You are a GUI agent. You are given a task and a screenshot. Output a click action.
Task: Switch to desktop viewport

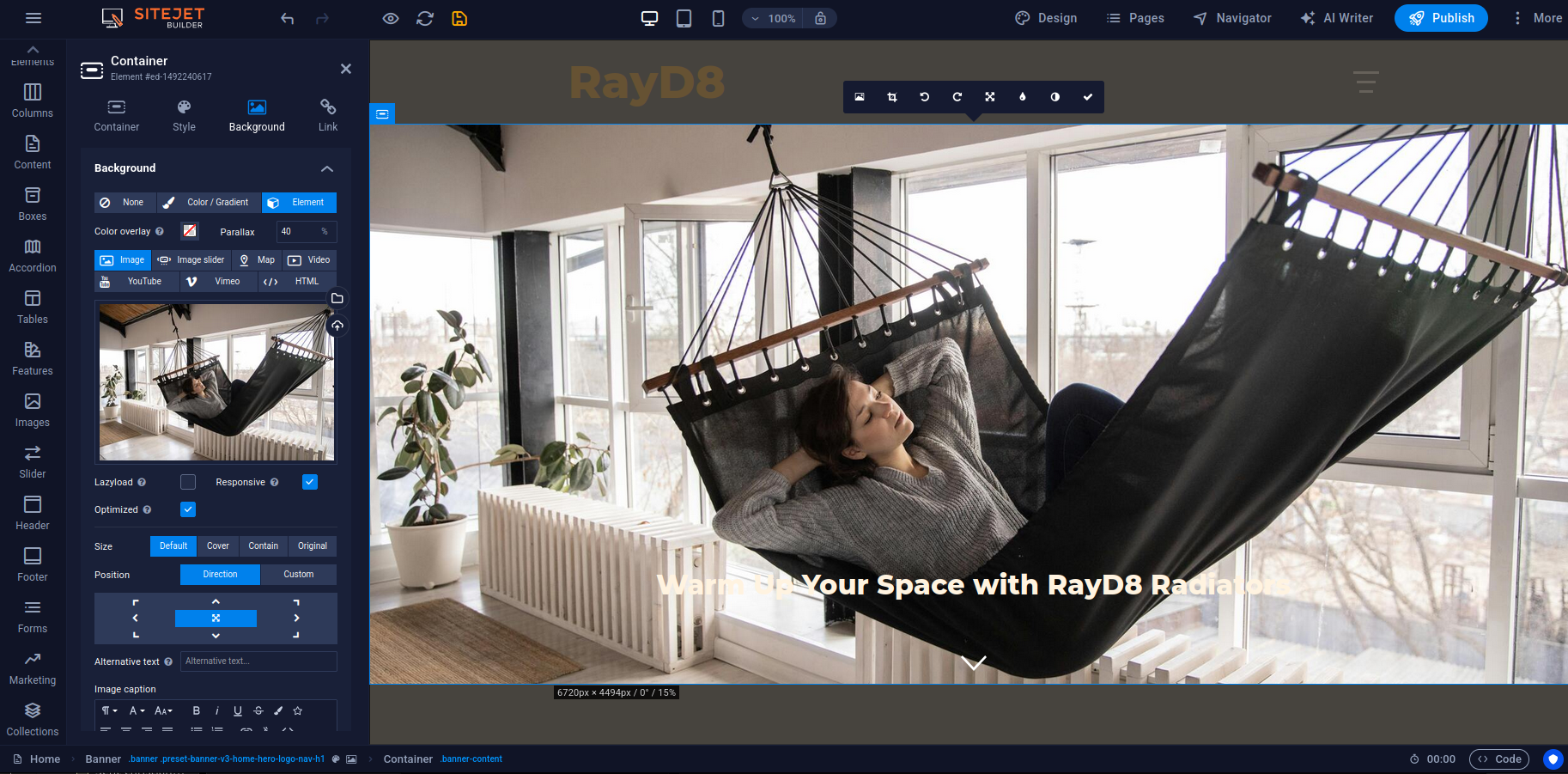[650, 18]
